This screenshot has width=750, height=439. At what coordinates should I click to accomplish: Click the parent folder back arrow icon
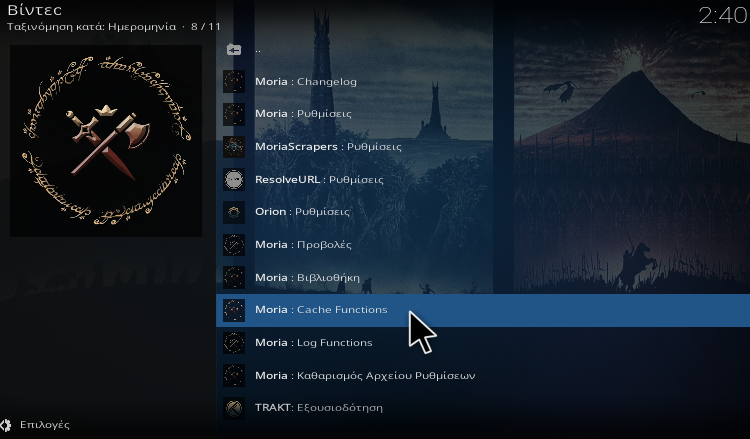[x=234, y=49]
